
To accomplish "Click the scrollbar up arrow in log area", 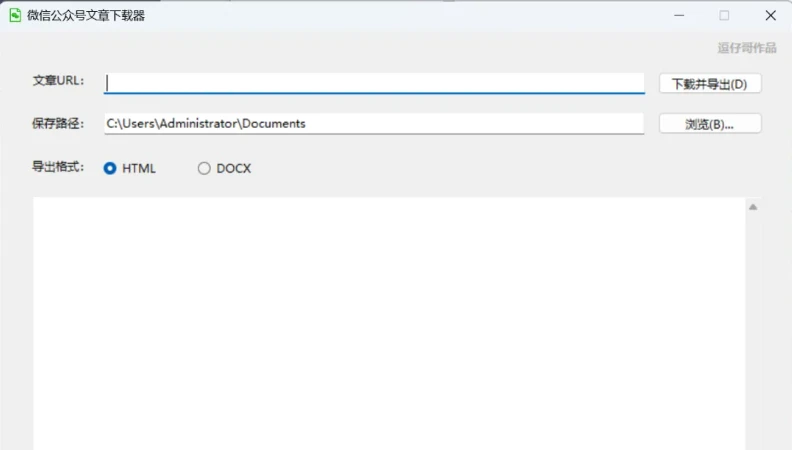I will tap(753, 207).
